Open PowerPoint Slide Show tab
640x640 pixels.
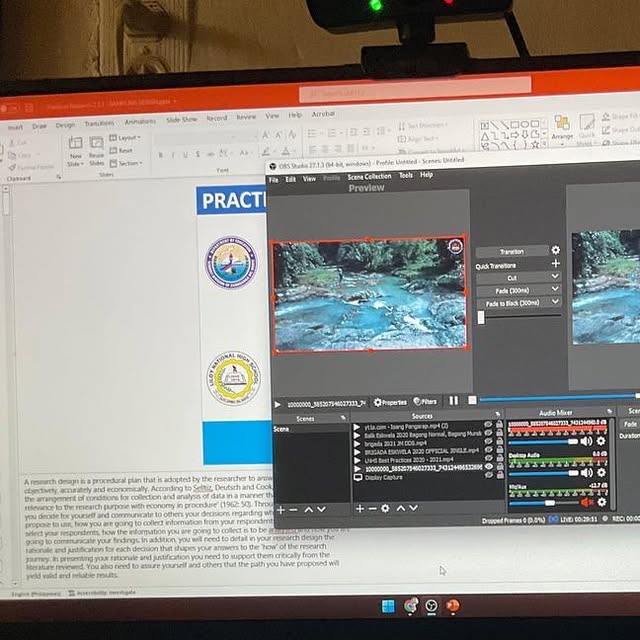(x=182, y=120)
